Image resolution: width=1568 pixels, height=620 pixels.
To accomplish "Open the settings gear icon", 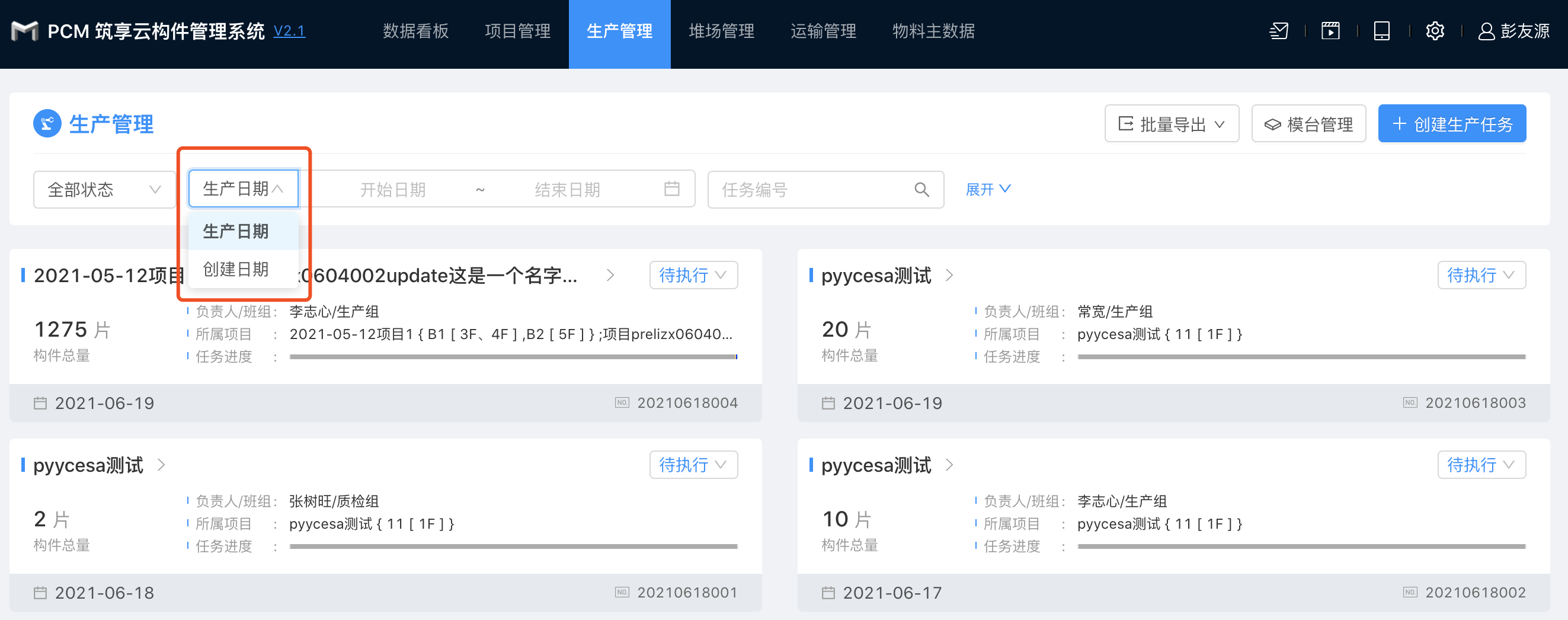I will tap(1435, 31).
